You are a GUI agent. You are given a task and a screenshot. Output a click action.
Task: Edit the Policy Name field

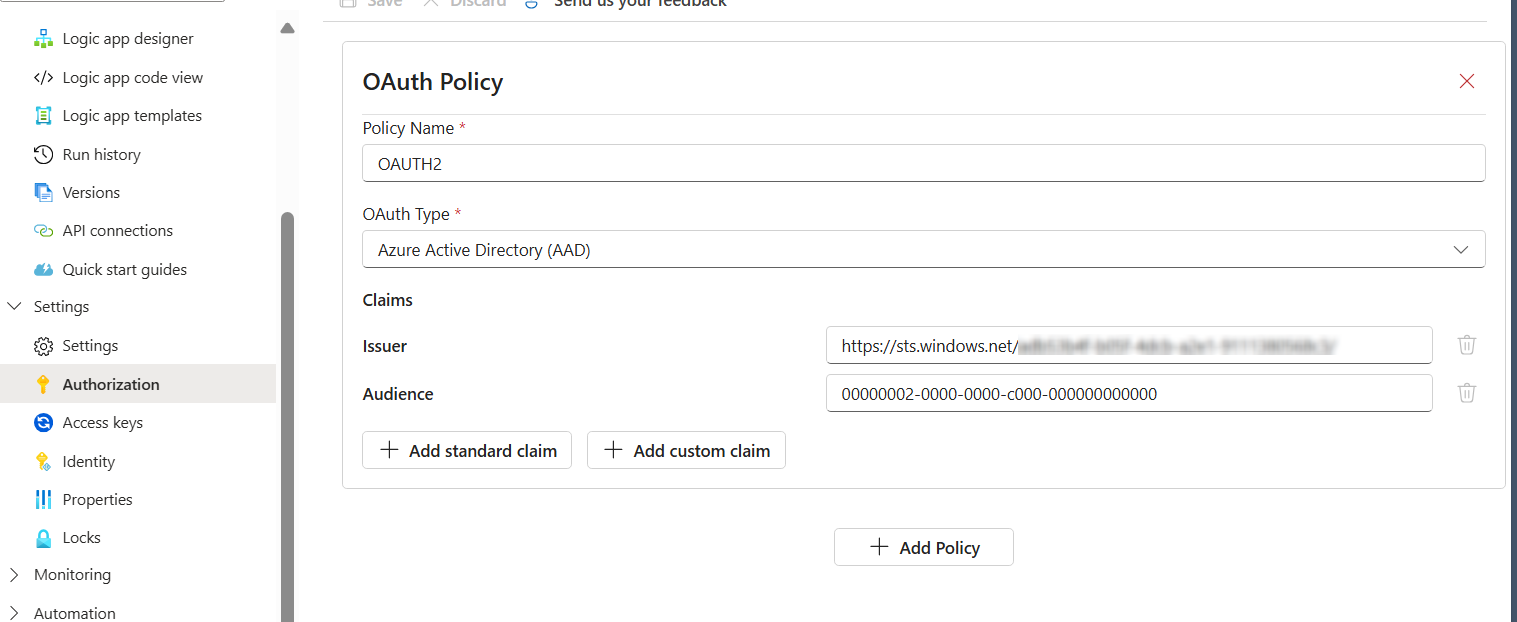coord(922,163)
